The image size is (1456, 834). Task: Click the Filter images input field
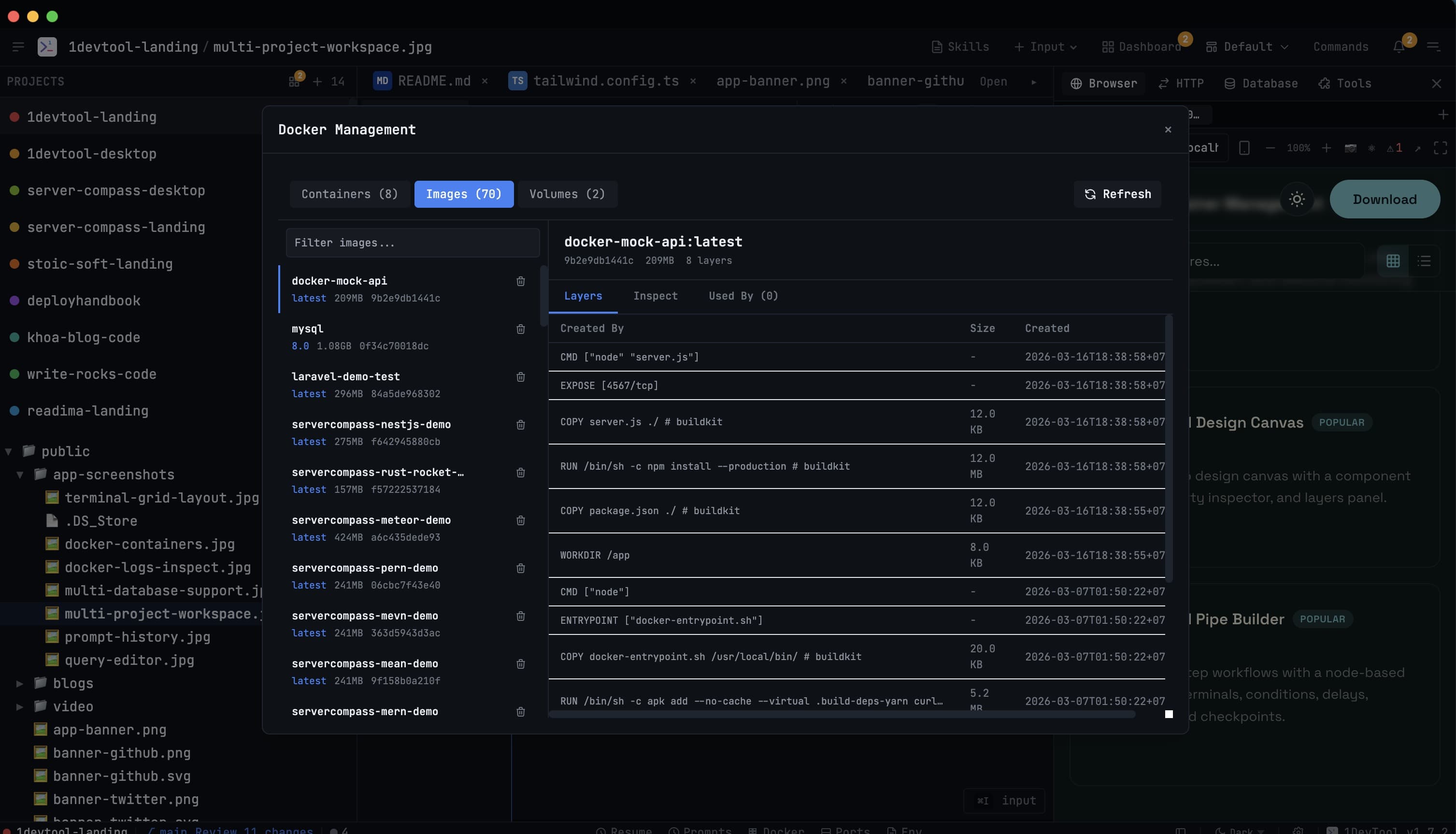(412, 243)
